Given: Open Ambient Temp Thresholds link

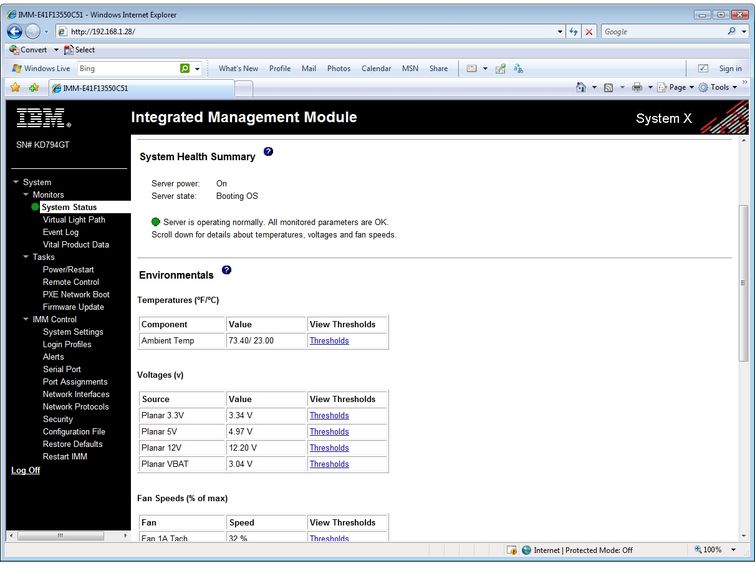Looking at the screenshot, I should click(x=329, y=341).
